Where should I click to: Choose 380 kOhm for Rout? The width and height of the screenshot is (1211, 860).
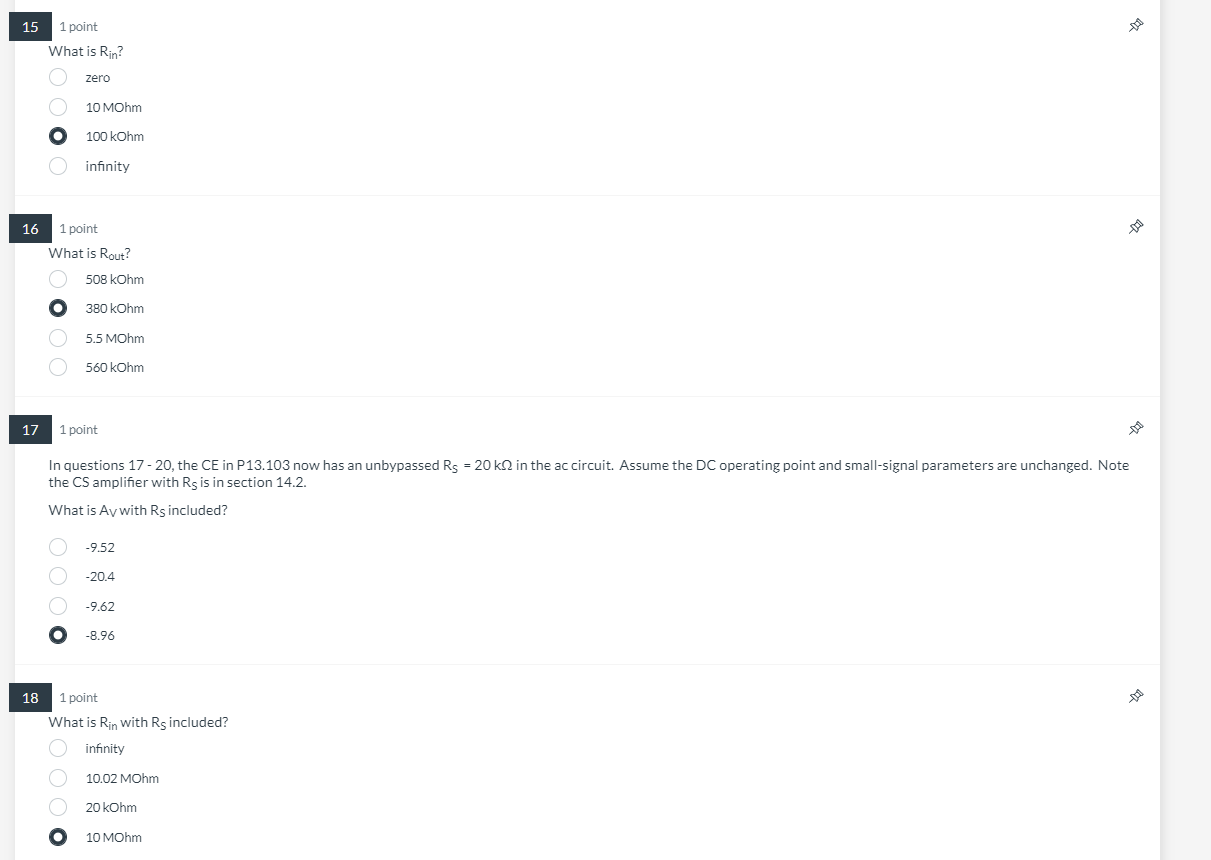click(x=59, y=308)
